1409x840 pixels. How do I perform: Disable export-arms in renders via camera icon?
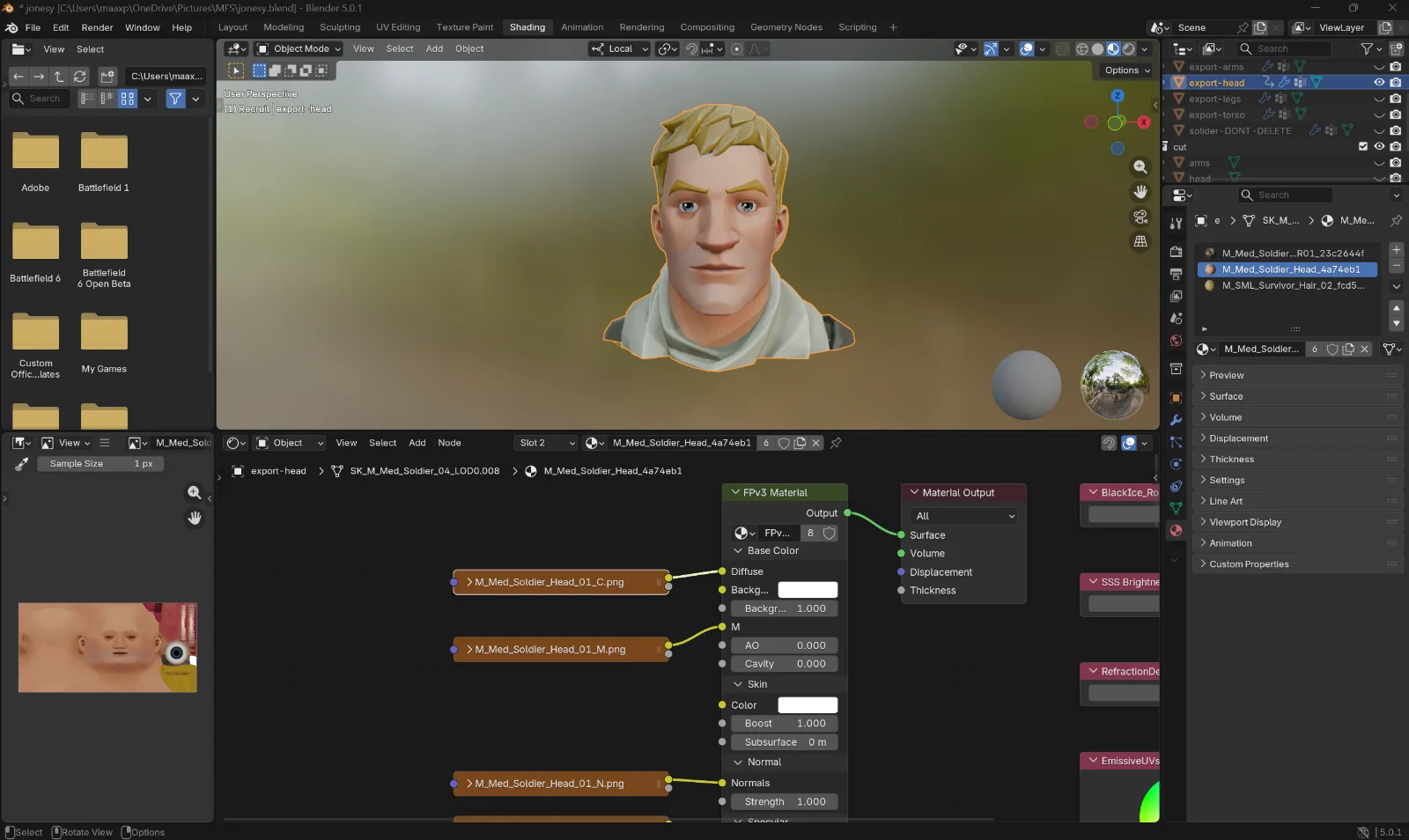[x=1396, y=67]
